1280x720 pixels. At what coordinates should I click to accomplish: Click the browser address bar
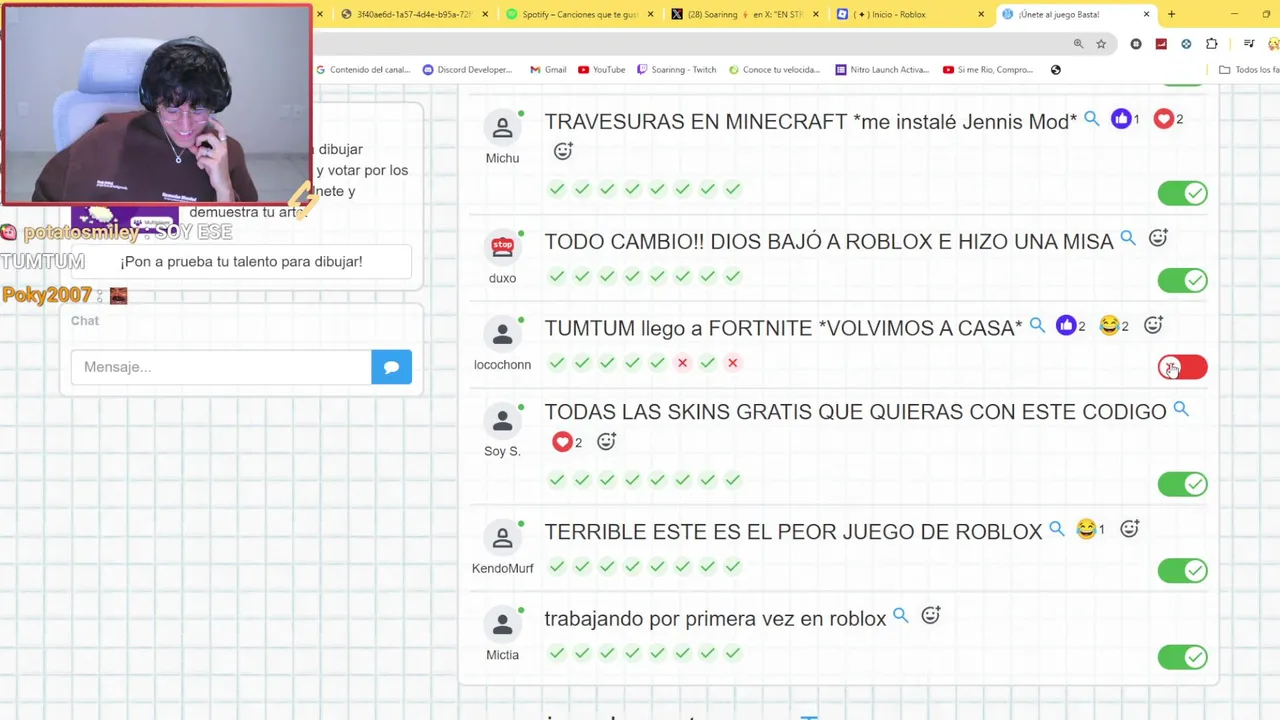tap(690, 44)
